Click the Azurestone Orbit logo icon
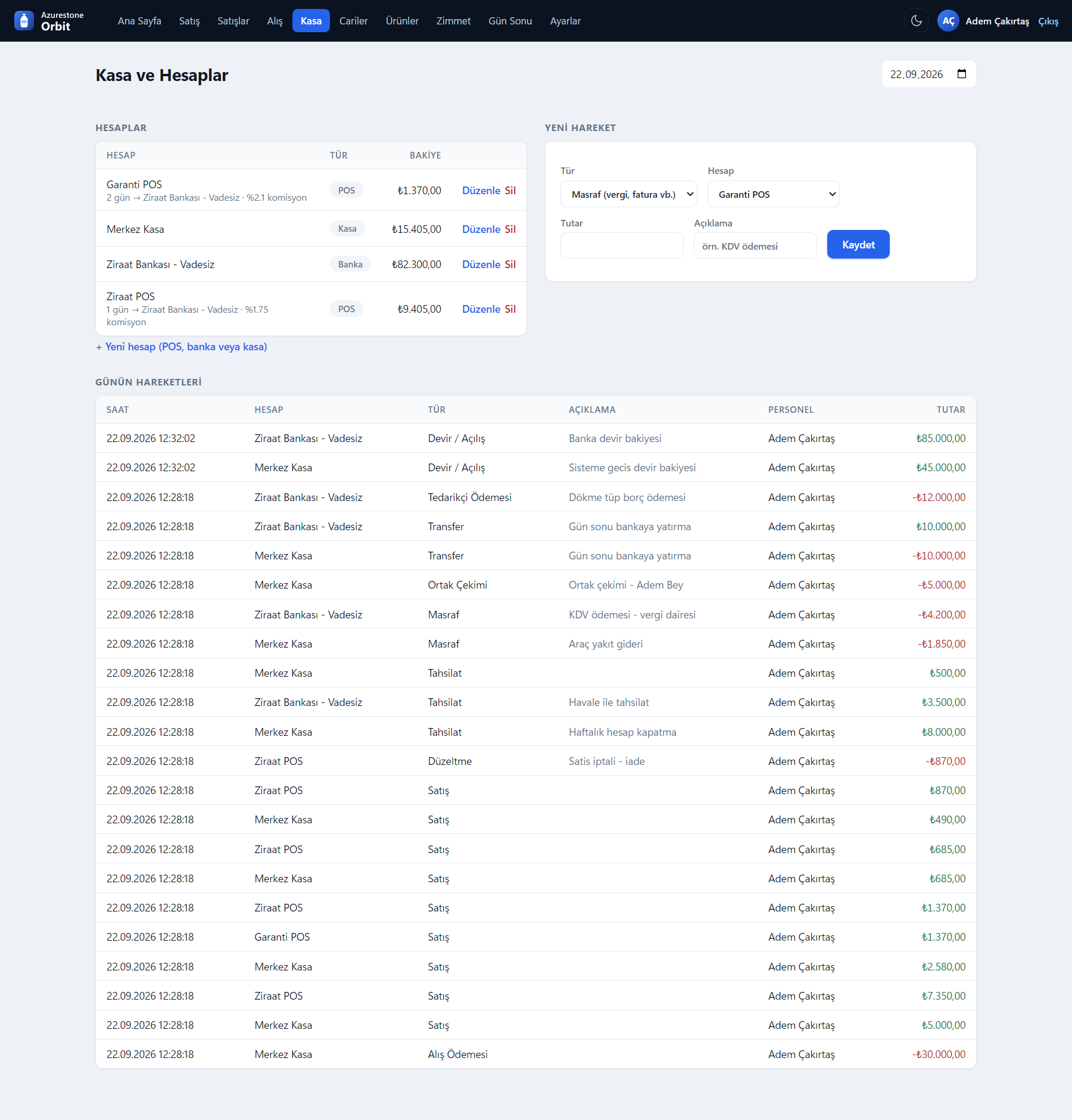The image size is (1072, 1120). pyautogui.click(x=24, y=21)
